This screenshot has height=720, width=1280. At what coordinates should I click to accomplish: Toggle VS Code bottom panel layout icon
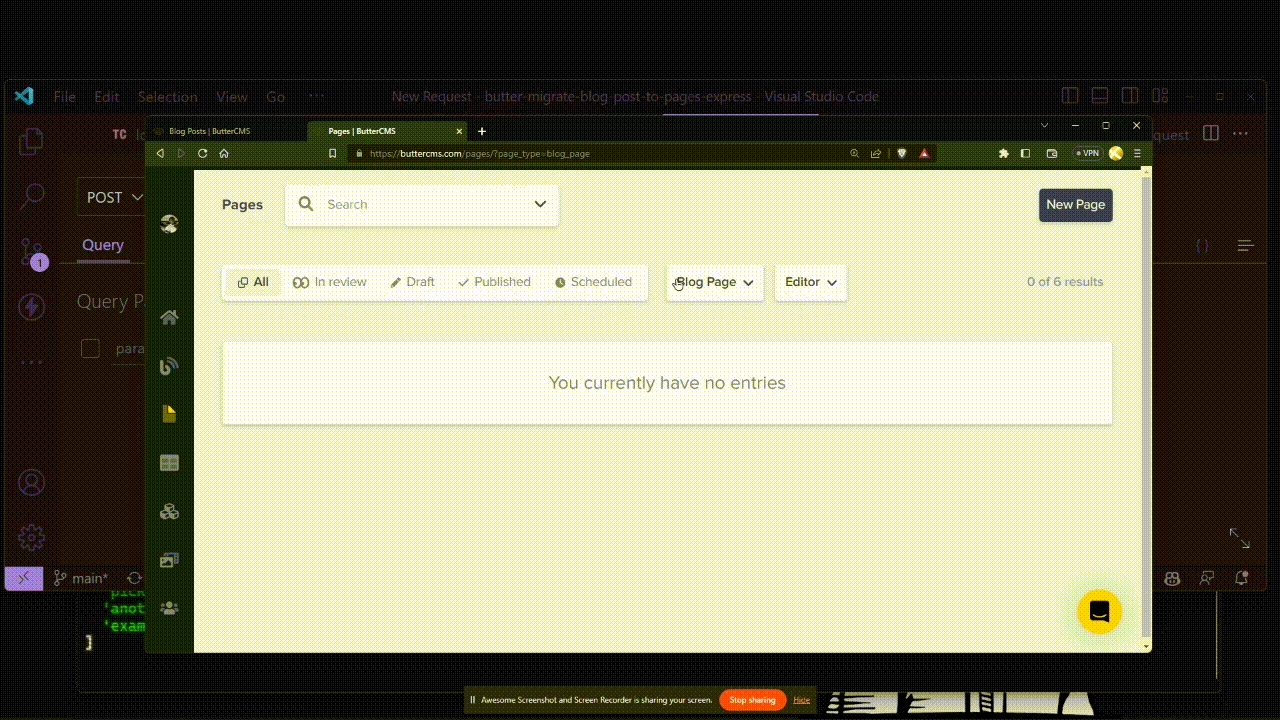click(1100, 96)
